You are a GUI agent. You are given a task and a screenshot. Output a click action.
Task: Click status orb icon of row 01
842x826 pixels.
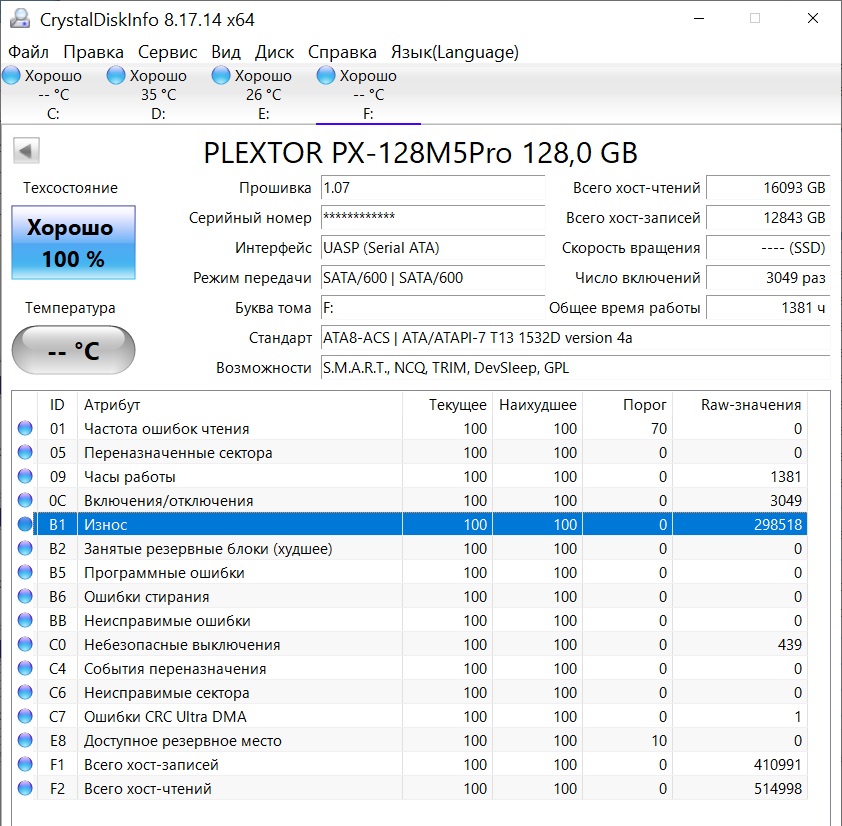coord(25,428)
